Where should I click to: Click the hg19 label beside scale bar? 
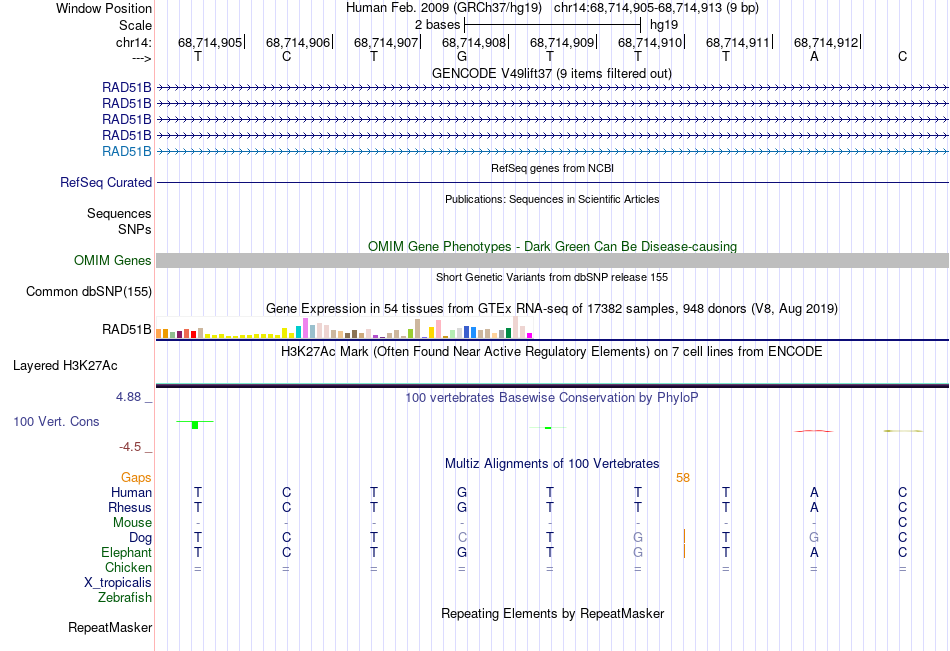click(x=664, y=25)
